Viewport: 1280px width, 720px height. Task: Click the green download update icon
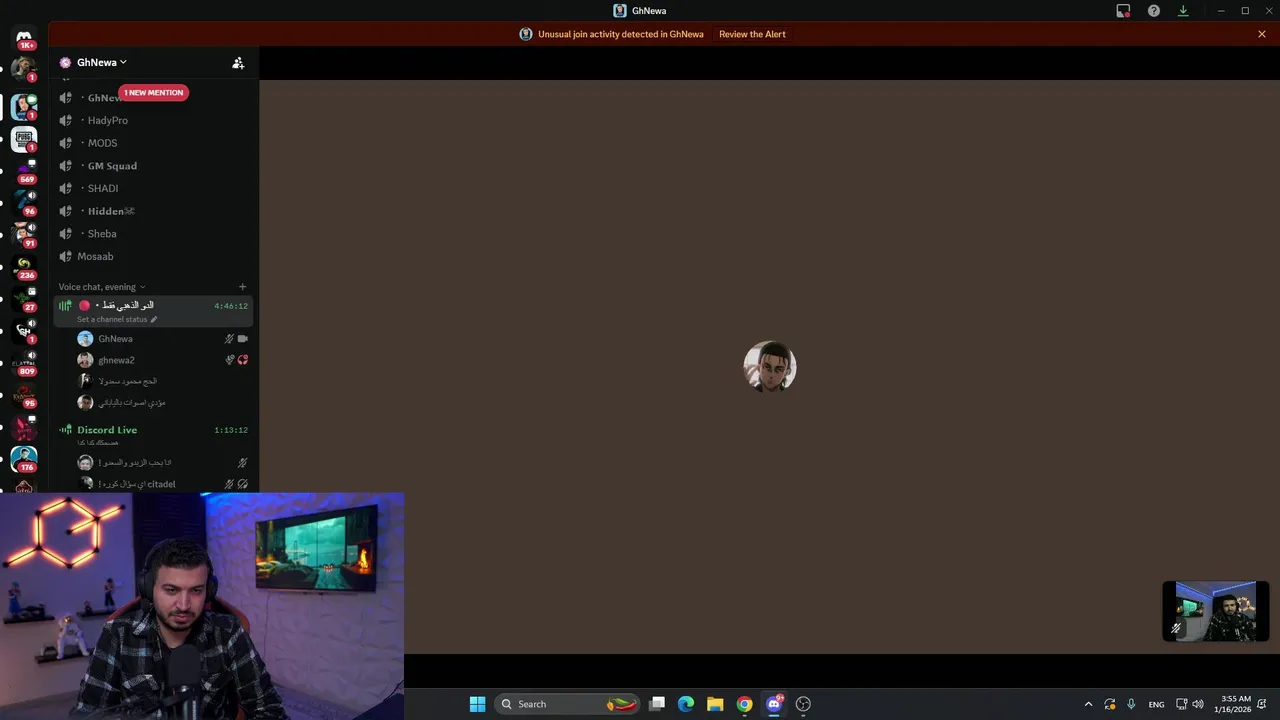tap(1183, 11)
